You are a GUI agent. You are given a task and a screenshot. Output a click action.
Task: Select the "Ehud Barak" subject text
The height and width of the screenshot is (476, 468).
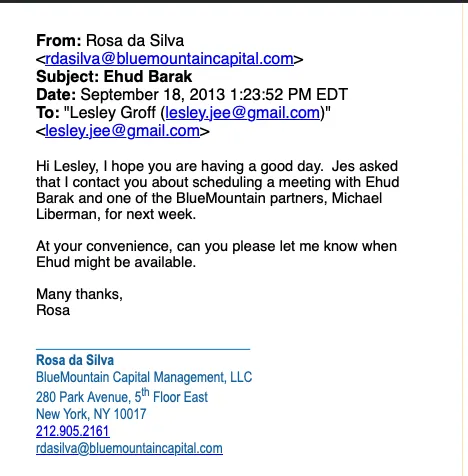click(148, 77)
